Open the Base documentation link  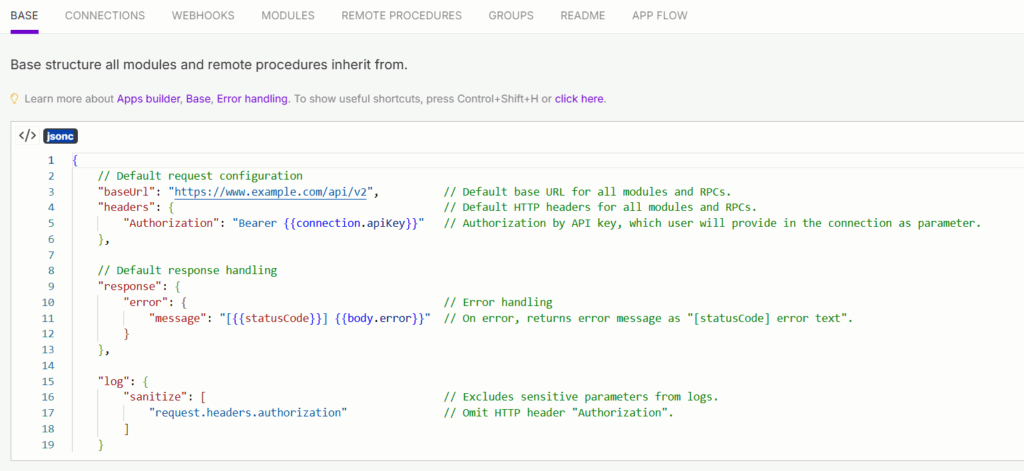[x=199, y=99]
